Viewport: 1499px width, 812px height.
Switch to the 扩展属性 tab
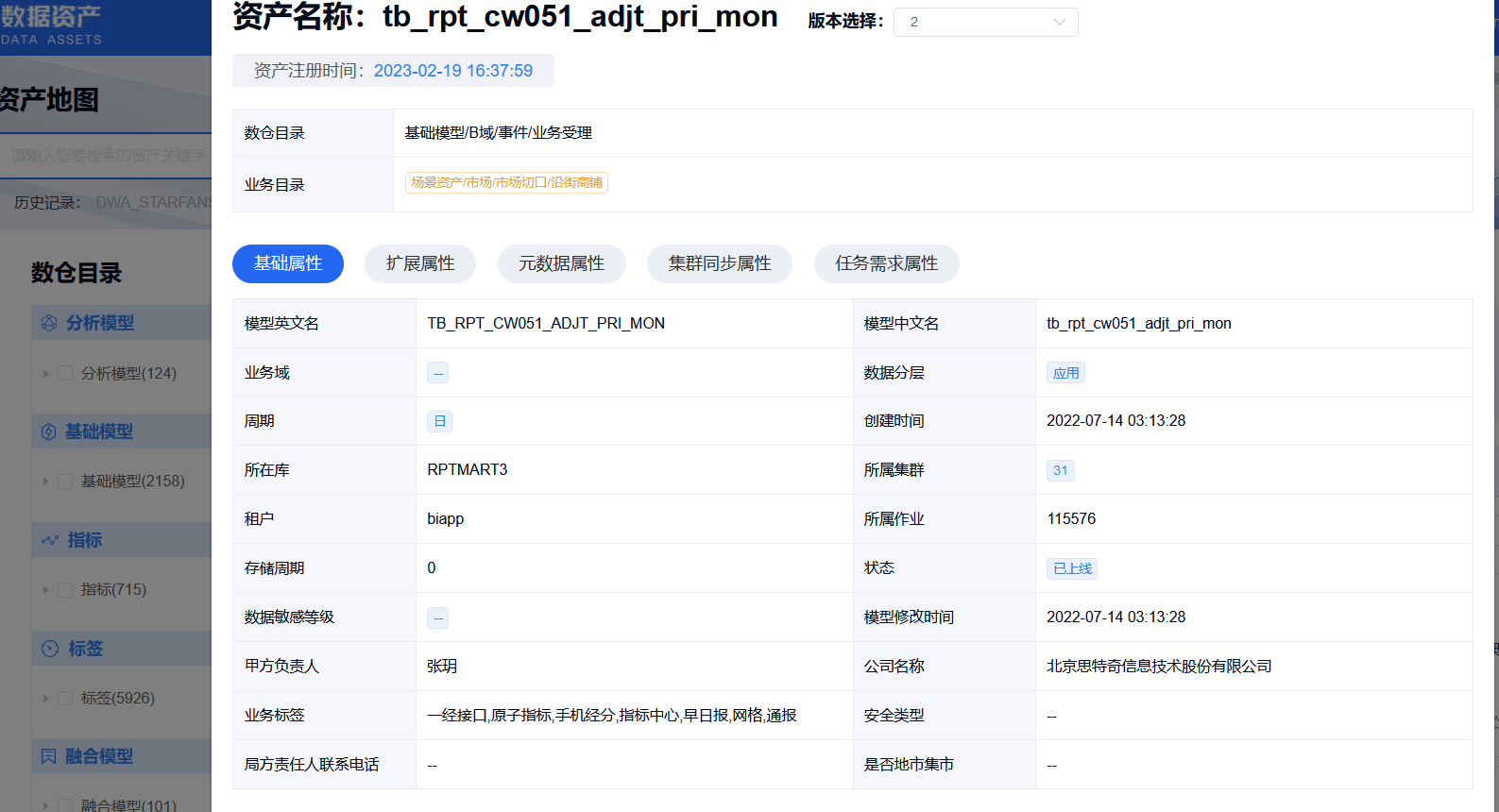pyautogui.click(x=420, y=263)
